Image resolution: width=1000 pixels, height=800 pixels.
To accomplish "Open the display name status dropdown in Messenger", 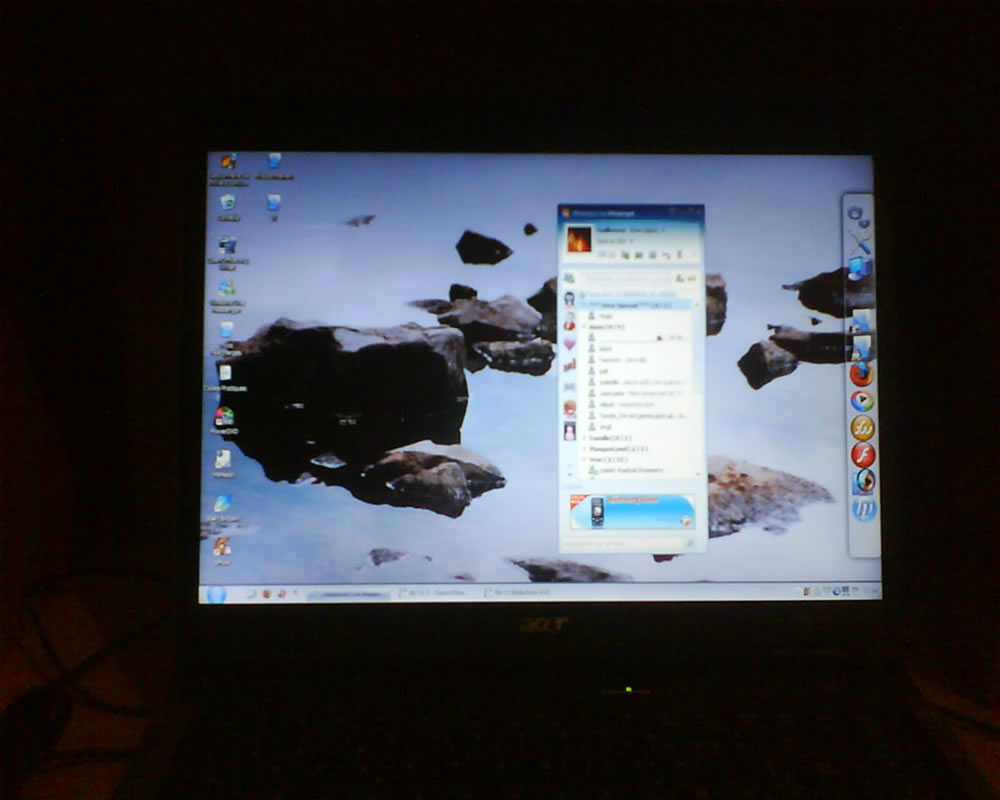I will (x=632, y=230).
